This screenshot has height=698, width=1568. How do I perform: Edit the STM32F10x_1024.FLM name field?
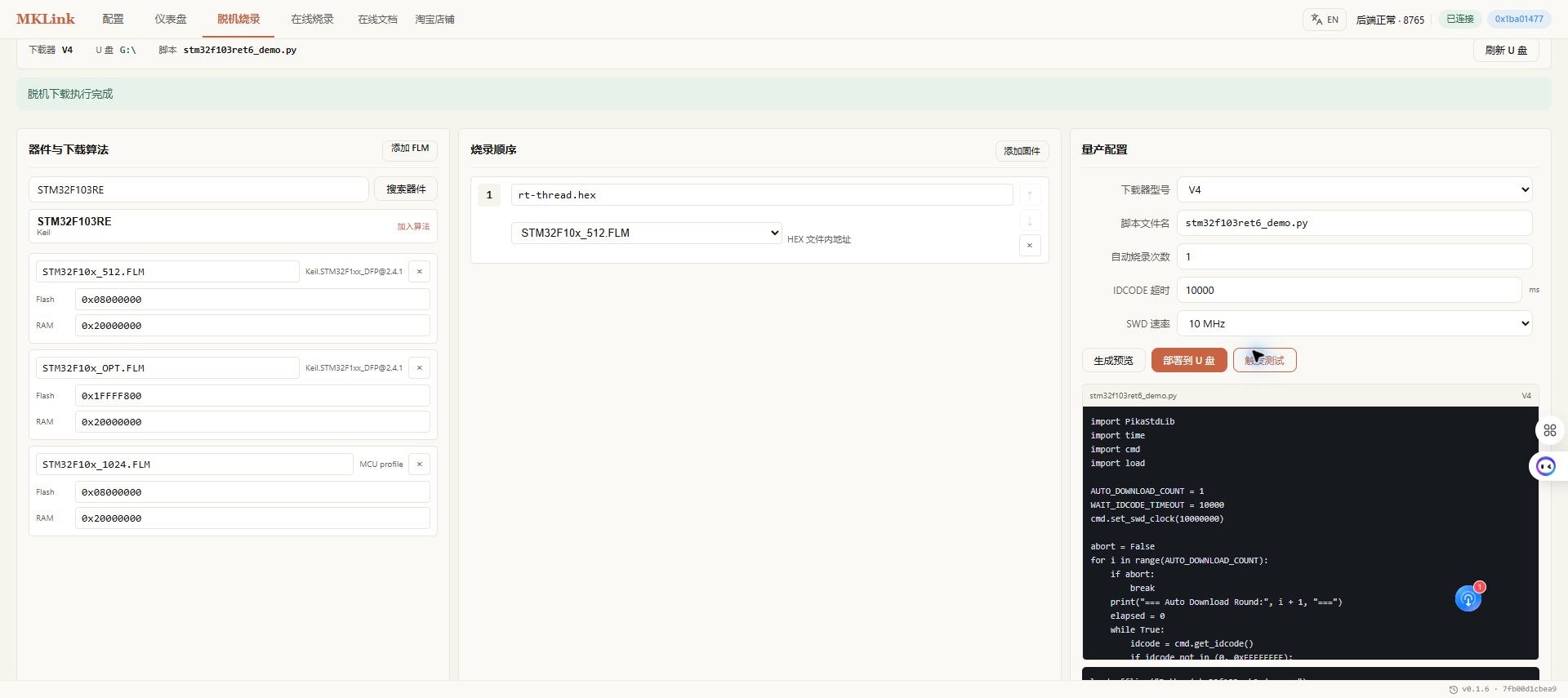tap(194, 465)
